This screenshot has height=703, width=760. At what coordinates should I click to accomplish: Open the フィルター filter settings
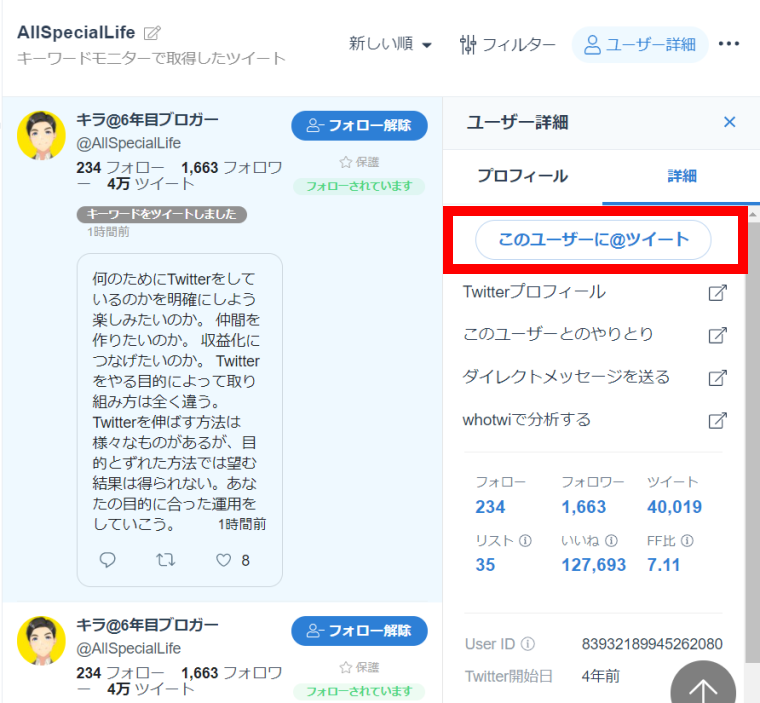(507, 44)
